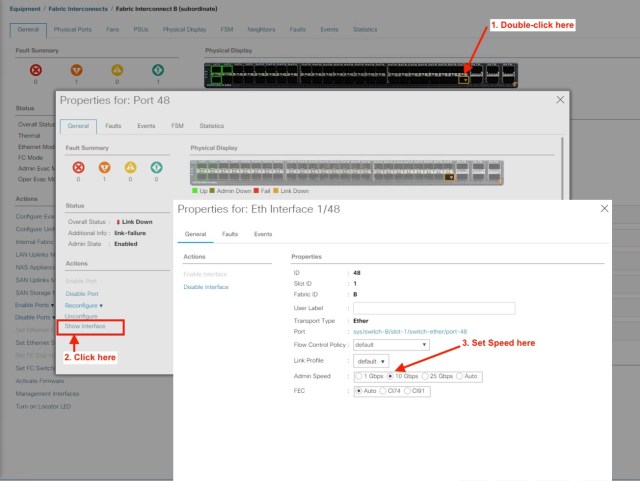The height and width of the screenshot is (481, 640).
Task: Close the Eth Interface 1/48 dialog
Action: point(603,207)
